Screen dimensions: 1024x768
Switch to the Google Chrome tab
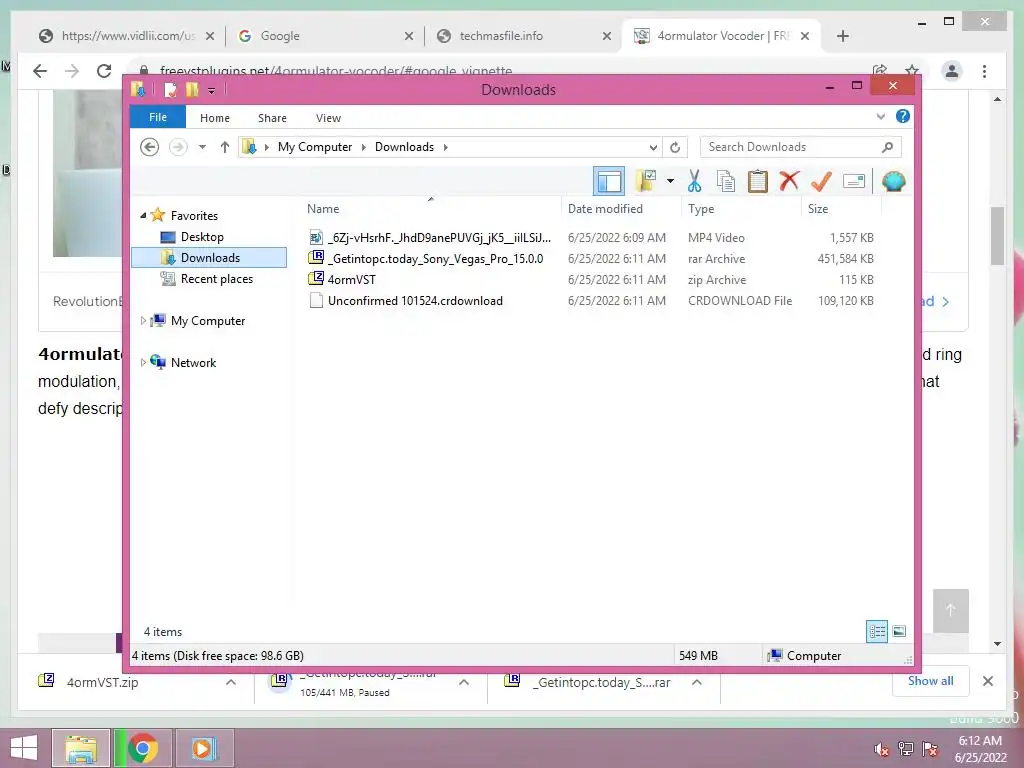325,36
